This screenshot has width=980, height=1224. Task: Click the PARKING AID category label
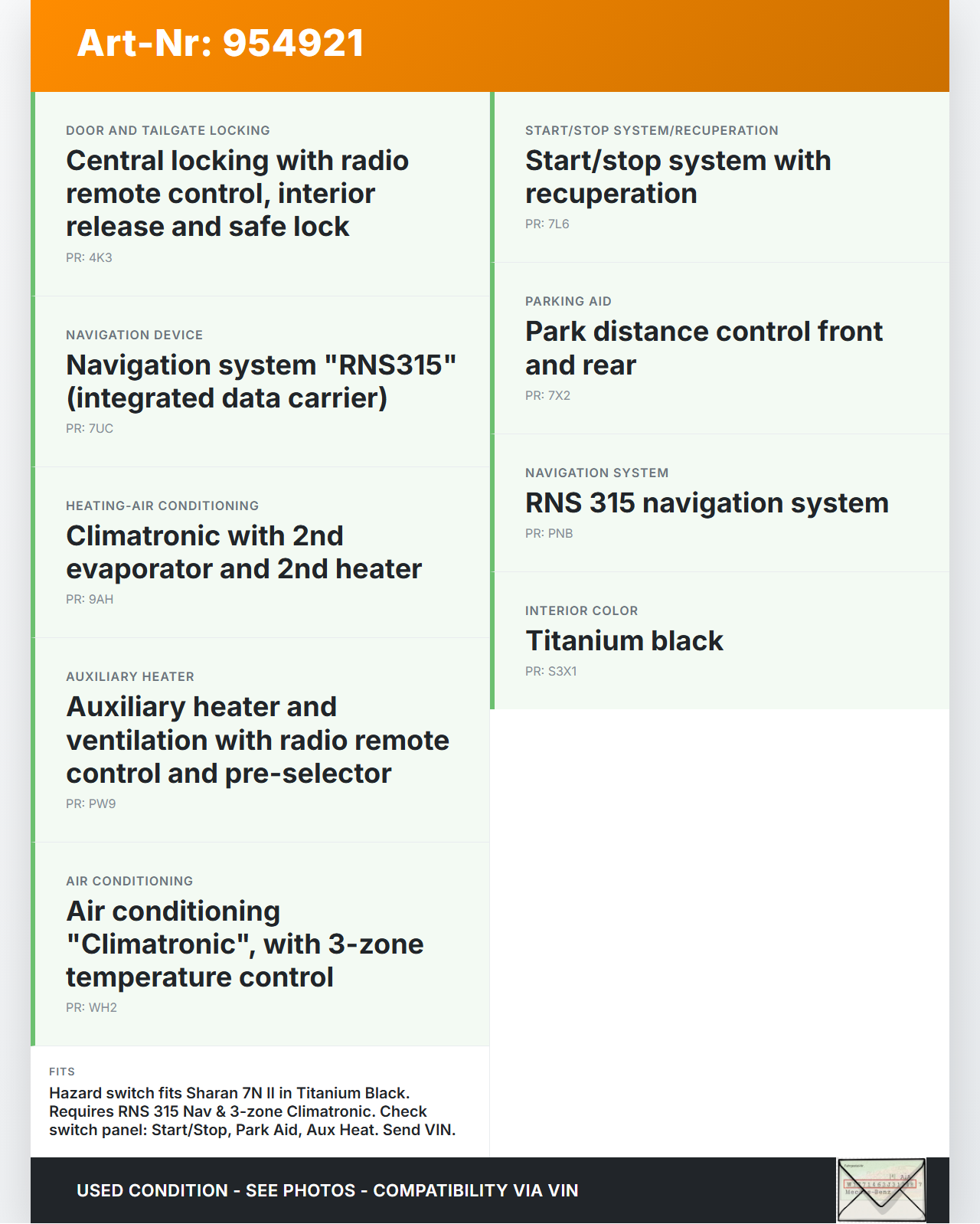pyautogui.click(x=568, y=302)
